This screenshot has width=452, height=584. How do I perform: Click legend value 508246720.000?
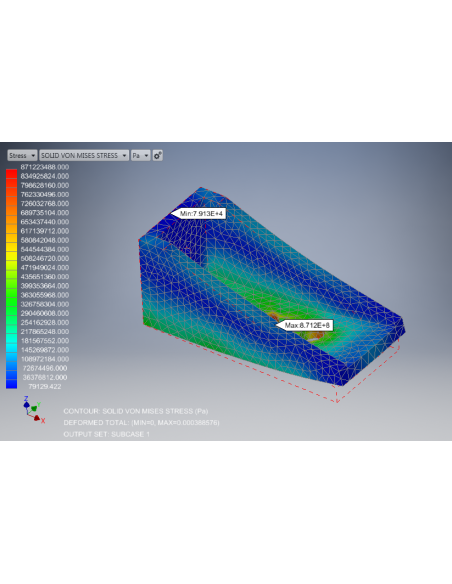click(45, 258)
